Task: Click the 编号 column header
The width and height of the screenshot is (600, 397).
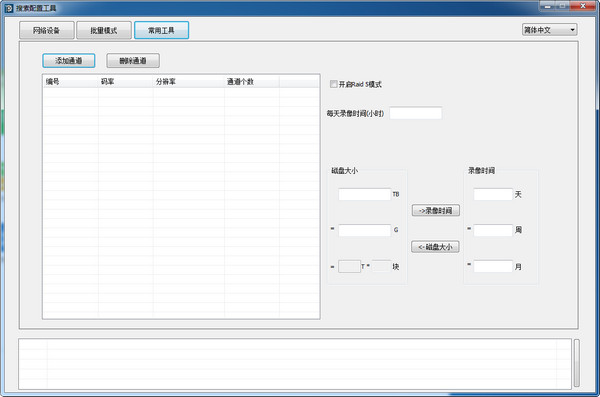Action: tap(70, 82)
